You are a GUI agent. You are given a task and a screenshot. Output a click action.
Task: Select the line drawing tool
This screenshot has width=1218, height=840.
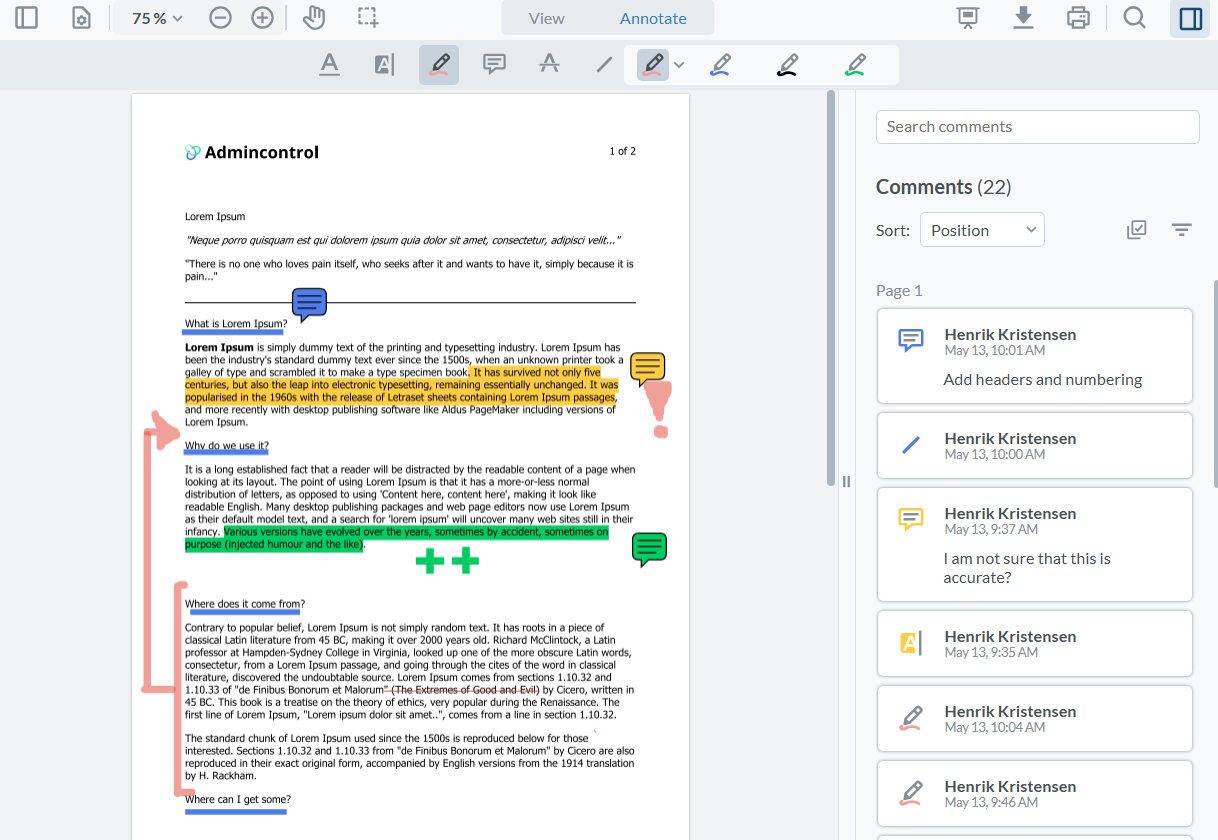click(x=604, y=65)
